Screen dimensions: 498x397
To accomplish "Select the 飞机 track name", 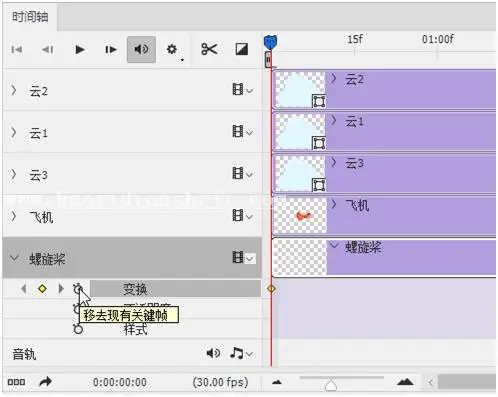I will pyautogui.click(x=41, y=217).
